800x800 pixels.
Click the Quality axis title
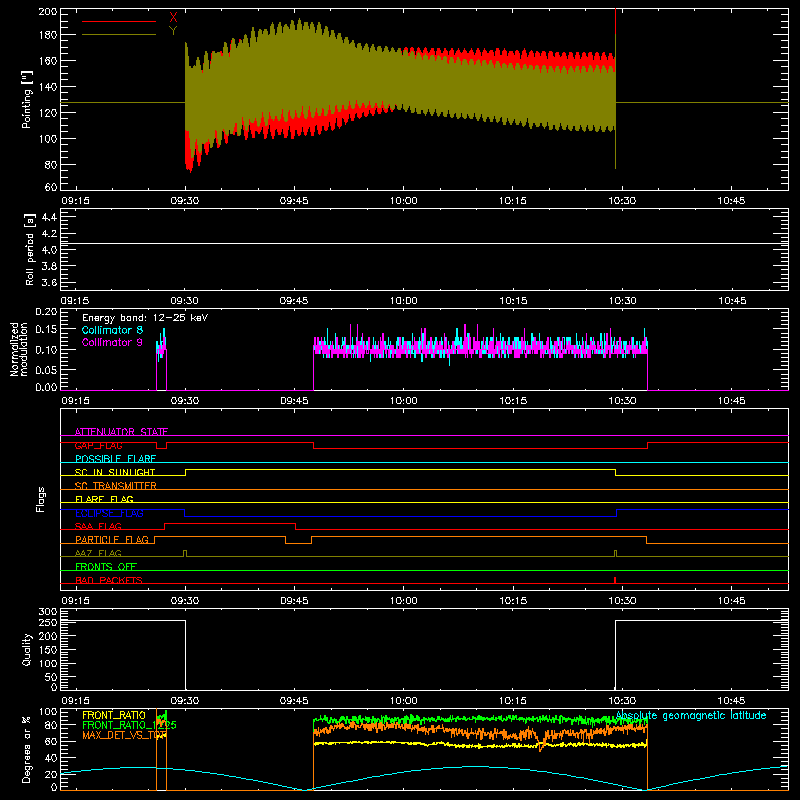[27, 649]
